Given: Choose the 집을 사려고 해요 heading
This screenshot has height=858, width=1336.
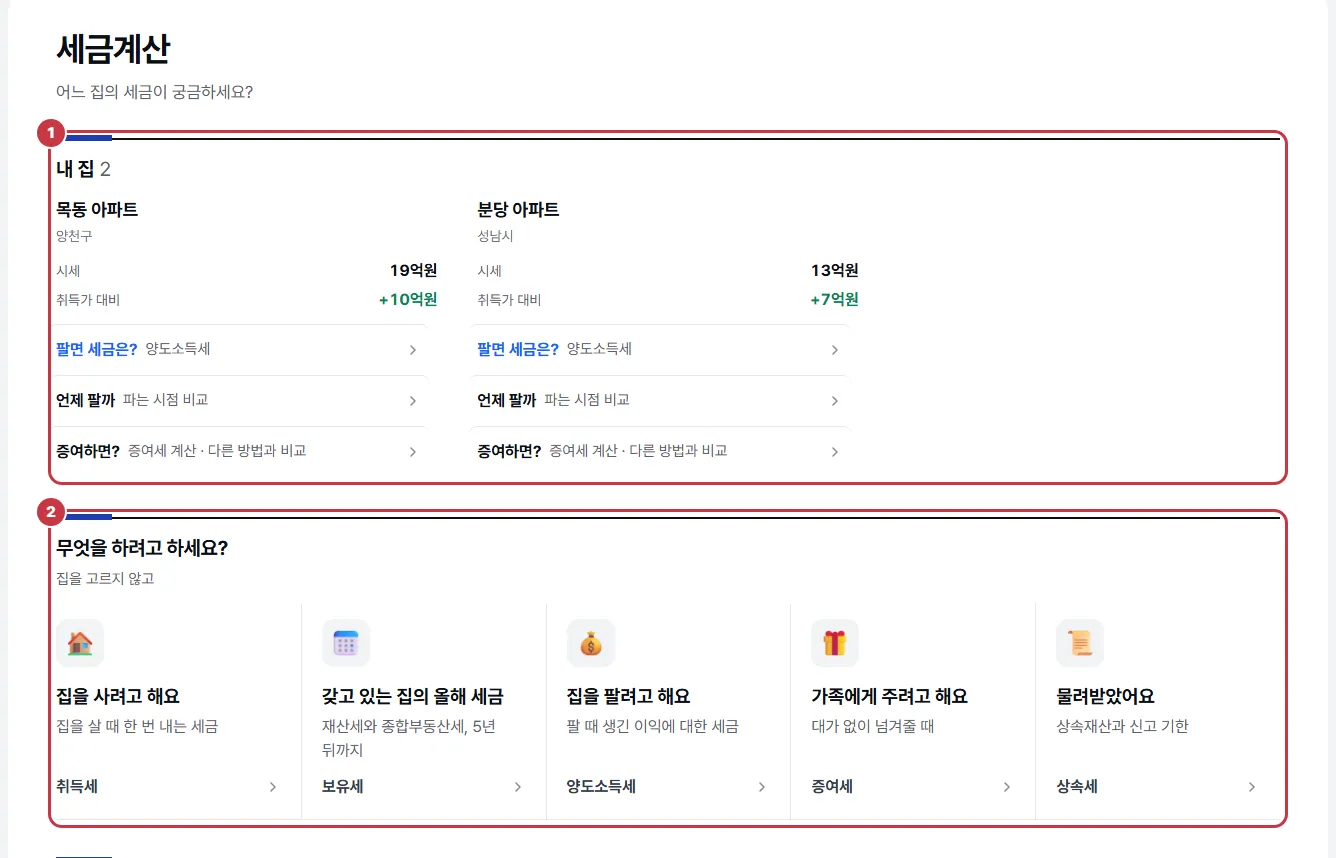Looking at the screenshot, I should tap(118, 696).
